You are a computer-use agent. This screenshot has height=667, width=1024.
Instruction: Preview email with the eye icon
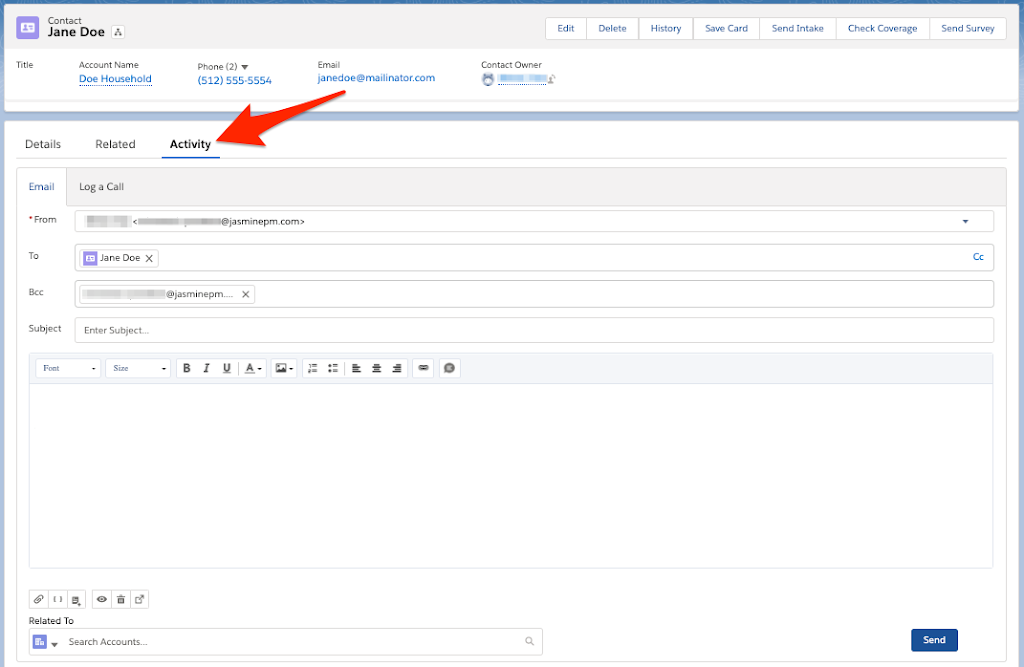pyautogui.click(x=101, y=600)
